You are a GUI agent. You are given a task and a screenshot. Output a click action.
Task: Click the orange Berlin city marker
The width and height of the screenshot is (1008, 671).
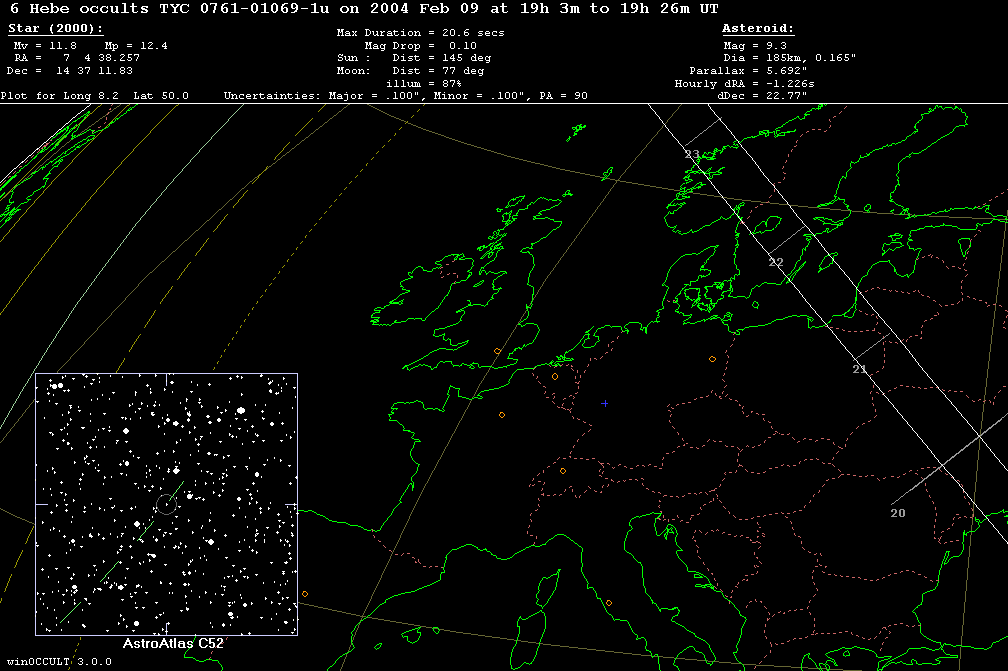coord(712,359)
